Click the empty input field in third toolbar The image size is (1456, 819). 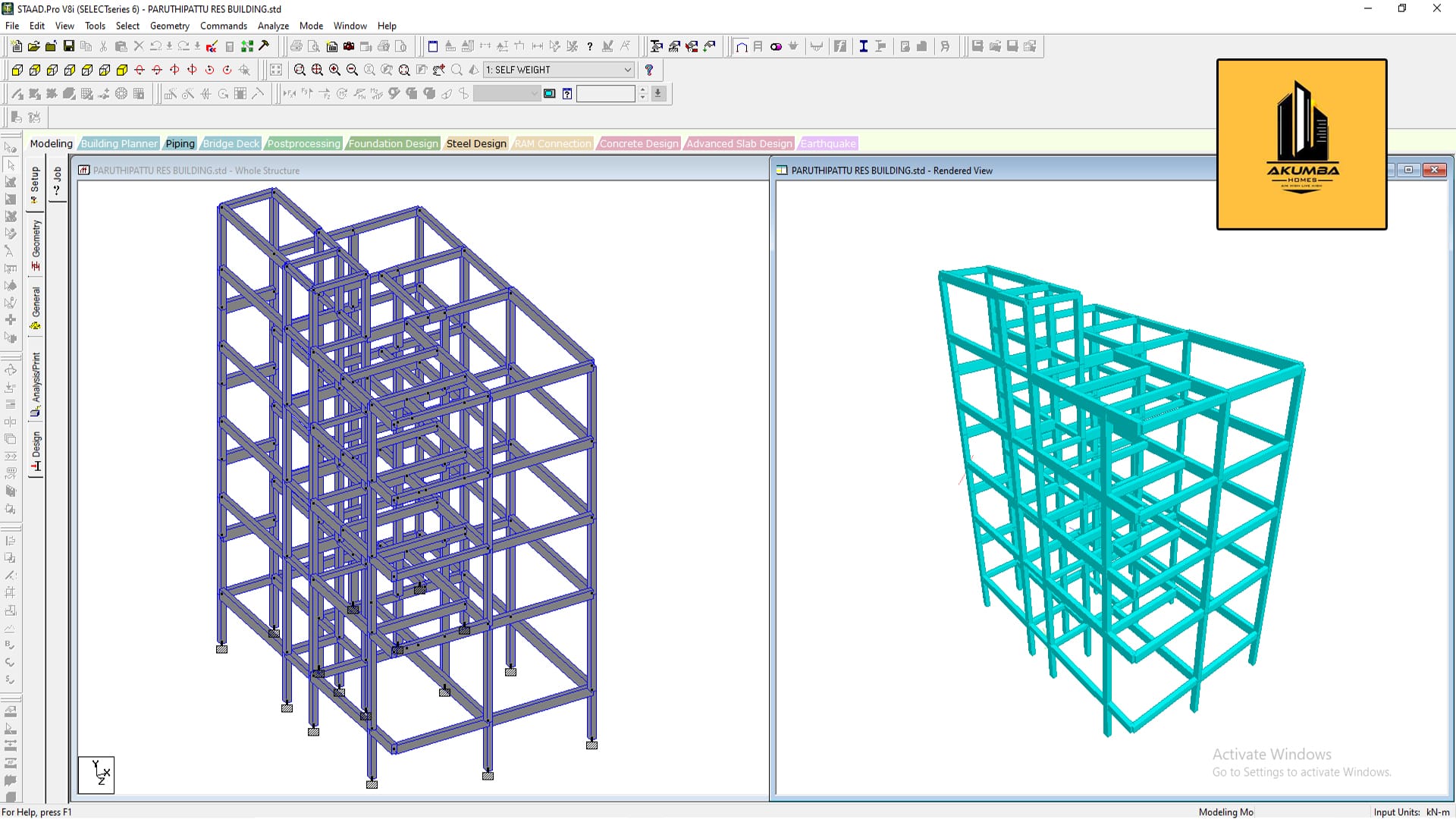coord(605,93)
